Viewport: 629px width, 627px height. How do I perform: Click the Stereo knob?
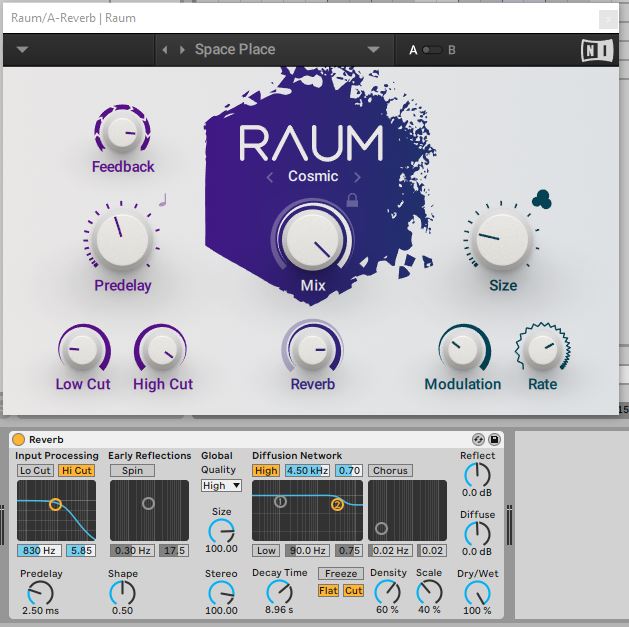coord(221,593)
